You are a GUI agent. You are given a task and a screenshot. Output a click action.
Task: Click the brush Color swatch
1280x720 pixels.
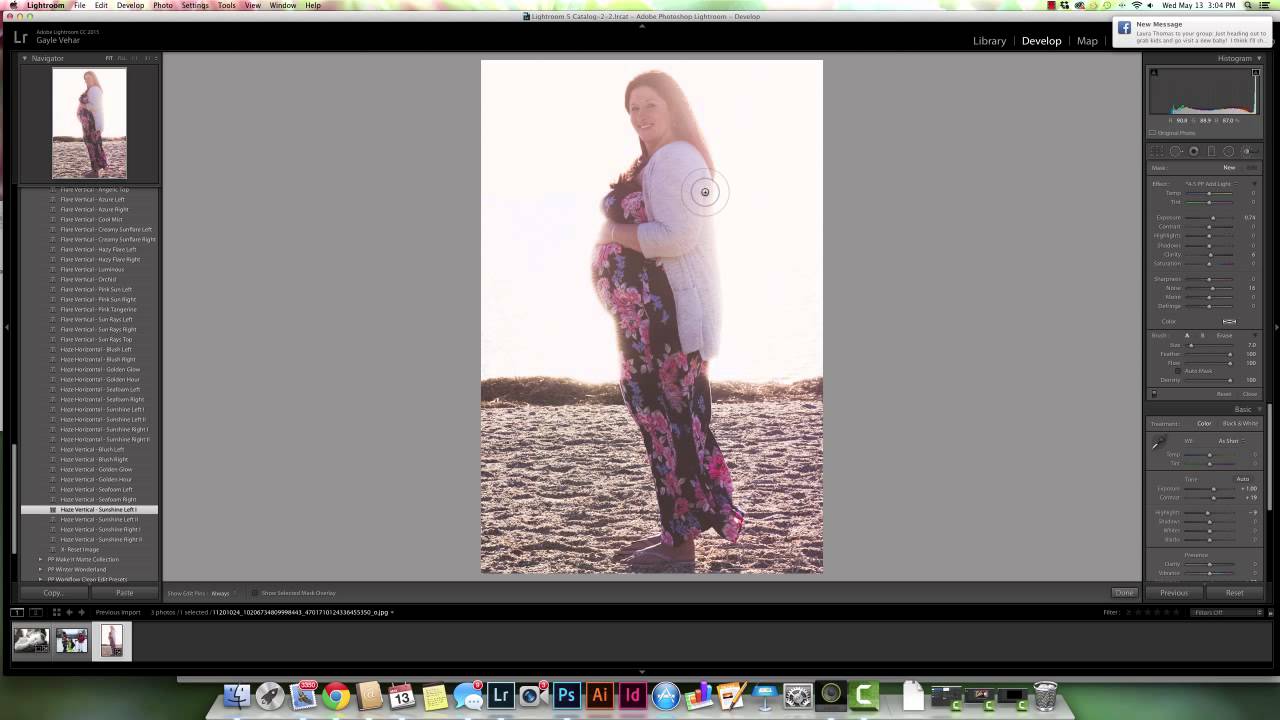pos(1229,321)
